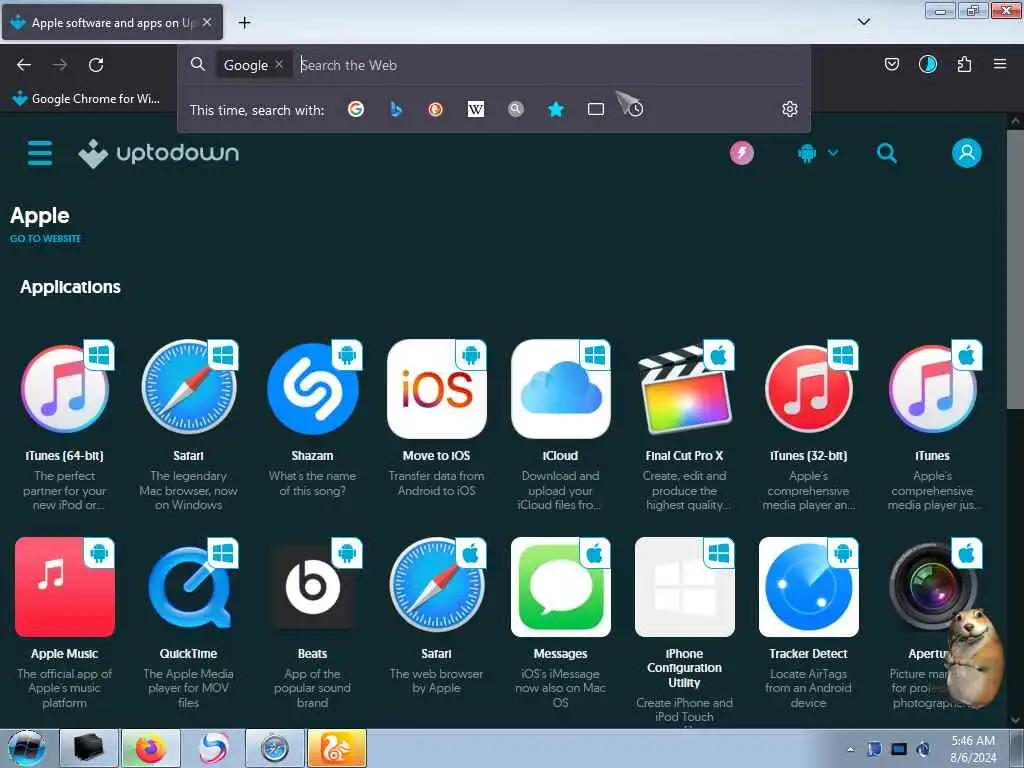Open the iTunes (64-bit) app icon
The image size is (1024, 768).
tap(65, 389)
